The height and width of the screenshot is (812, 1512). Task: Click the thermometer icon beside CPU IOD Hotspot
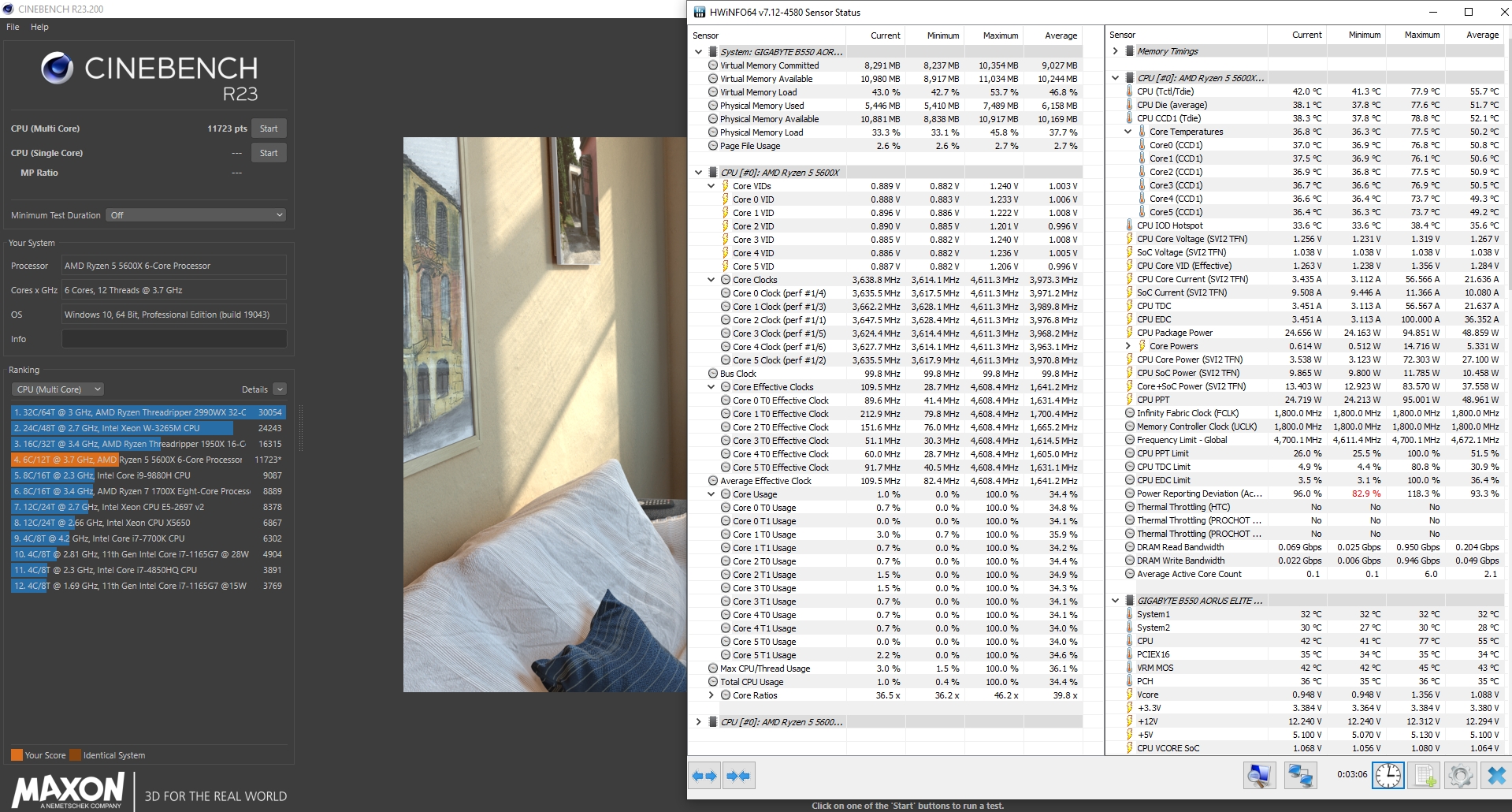coord(1130,225)
